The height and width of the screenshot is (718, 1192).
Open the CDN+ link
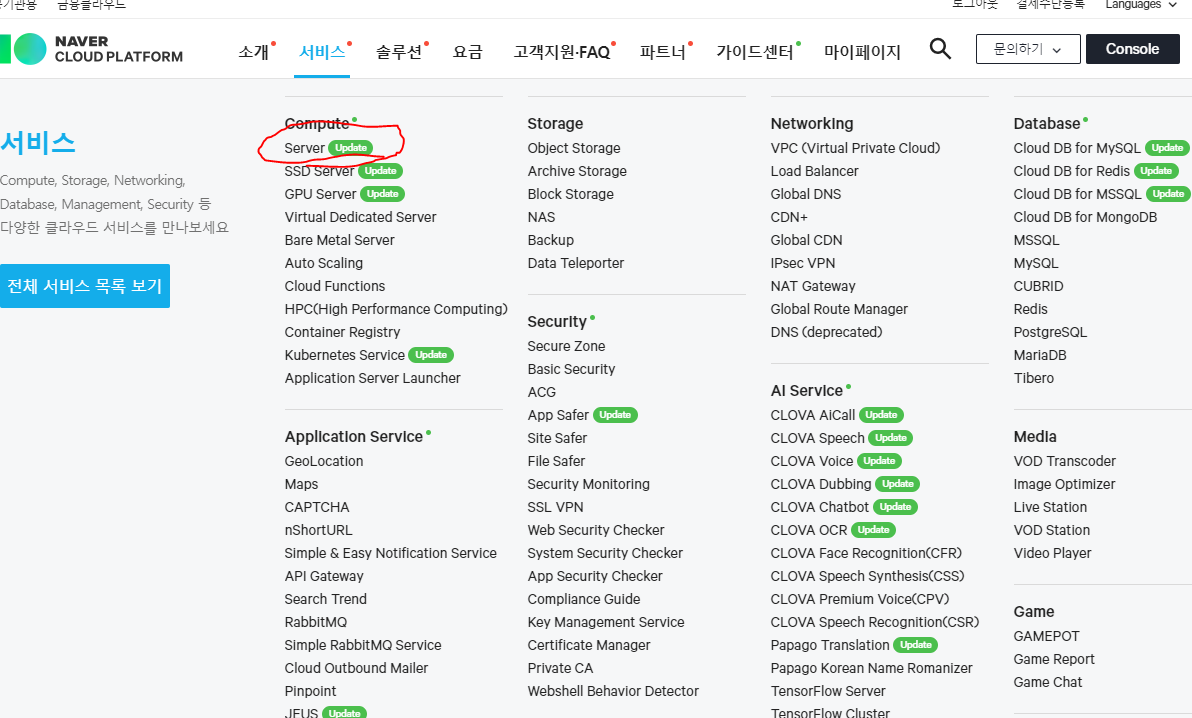[x=789, y=217]
